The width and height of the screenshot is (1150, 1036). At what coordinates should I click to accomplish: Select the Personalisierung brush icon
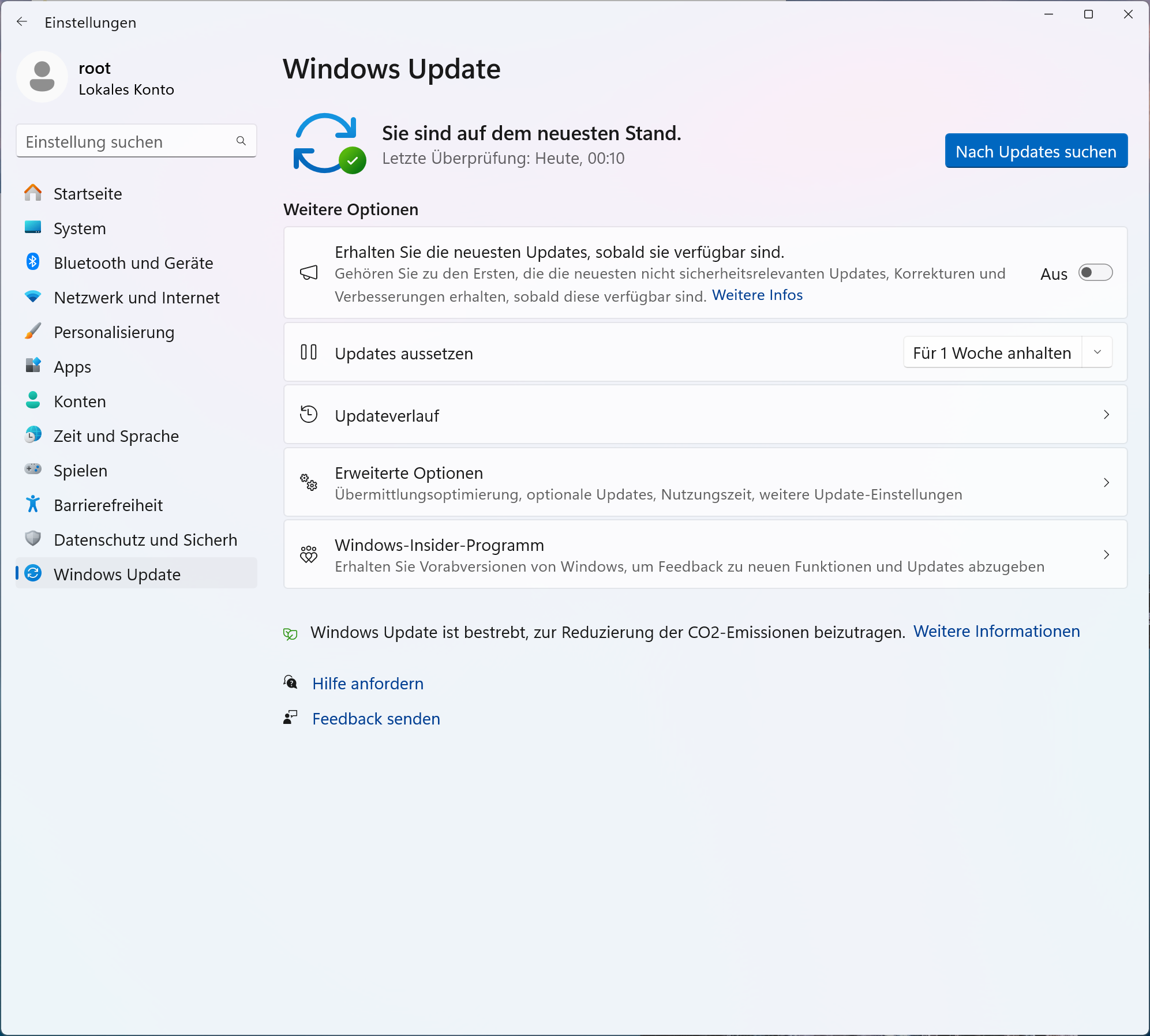pyautogui.click(x=33, y=332)
